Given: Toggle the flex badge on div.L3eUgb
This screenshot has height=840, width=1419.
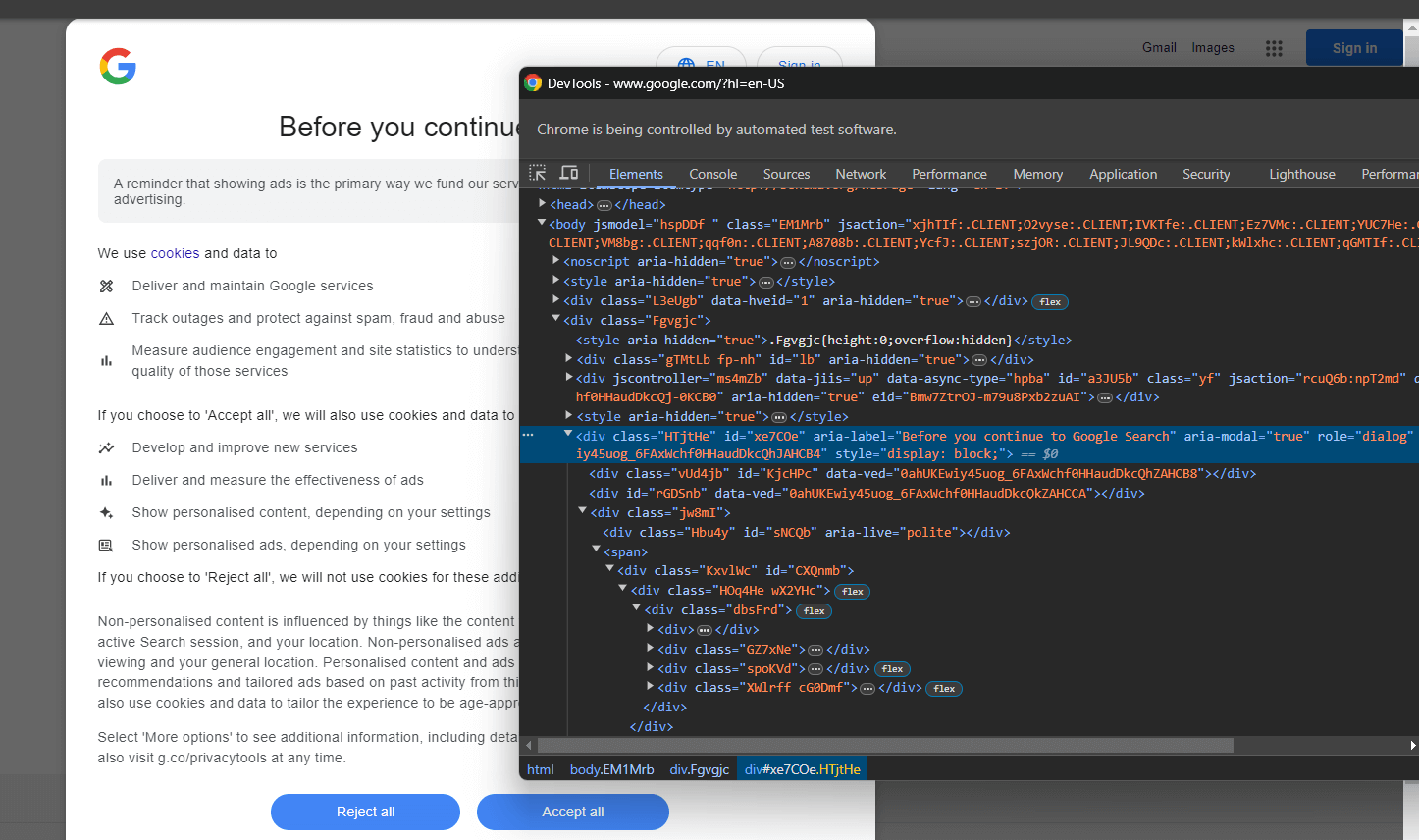Looking at the screenshot, I should click(1050, 301).
